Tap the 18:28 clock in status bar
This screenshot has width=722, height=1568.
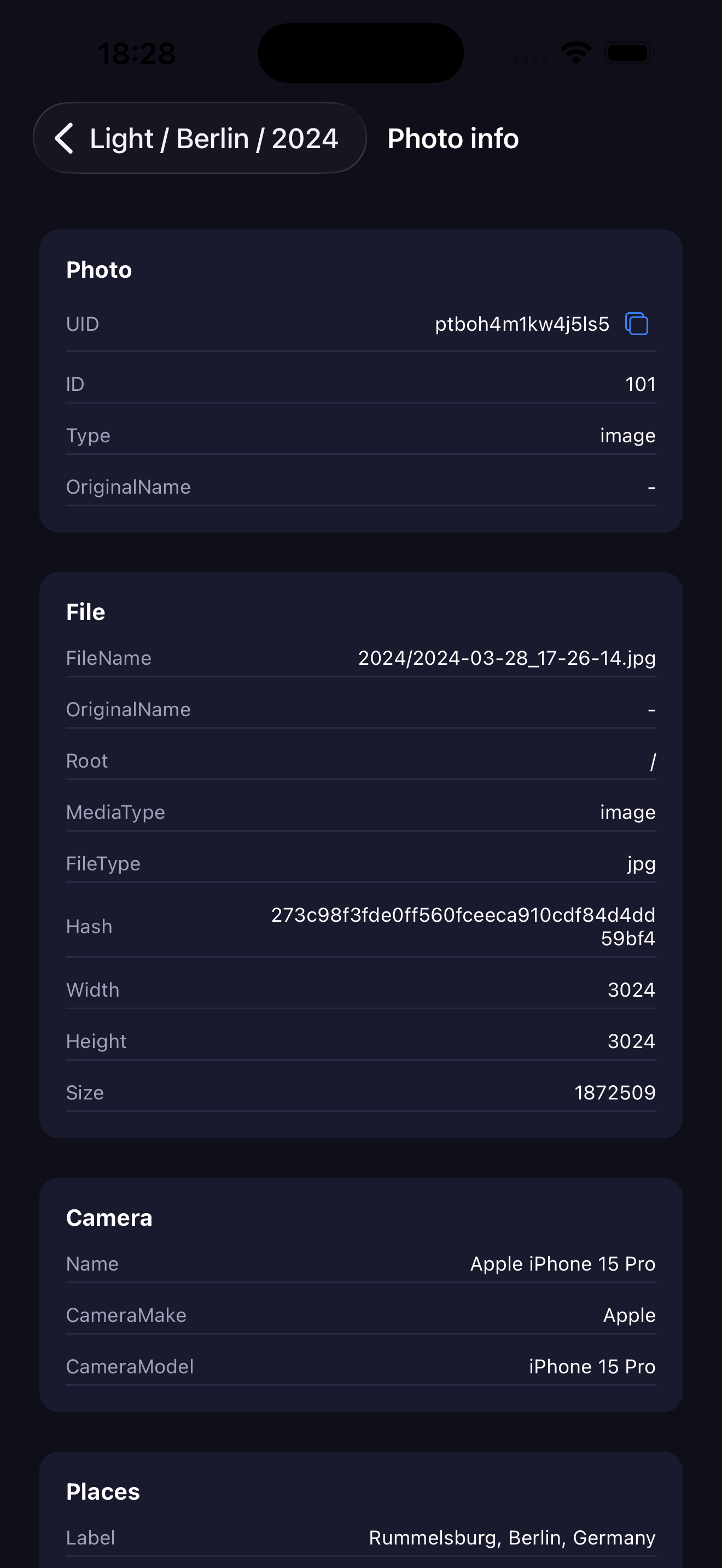click(136, 54)
